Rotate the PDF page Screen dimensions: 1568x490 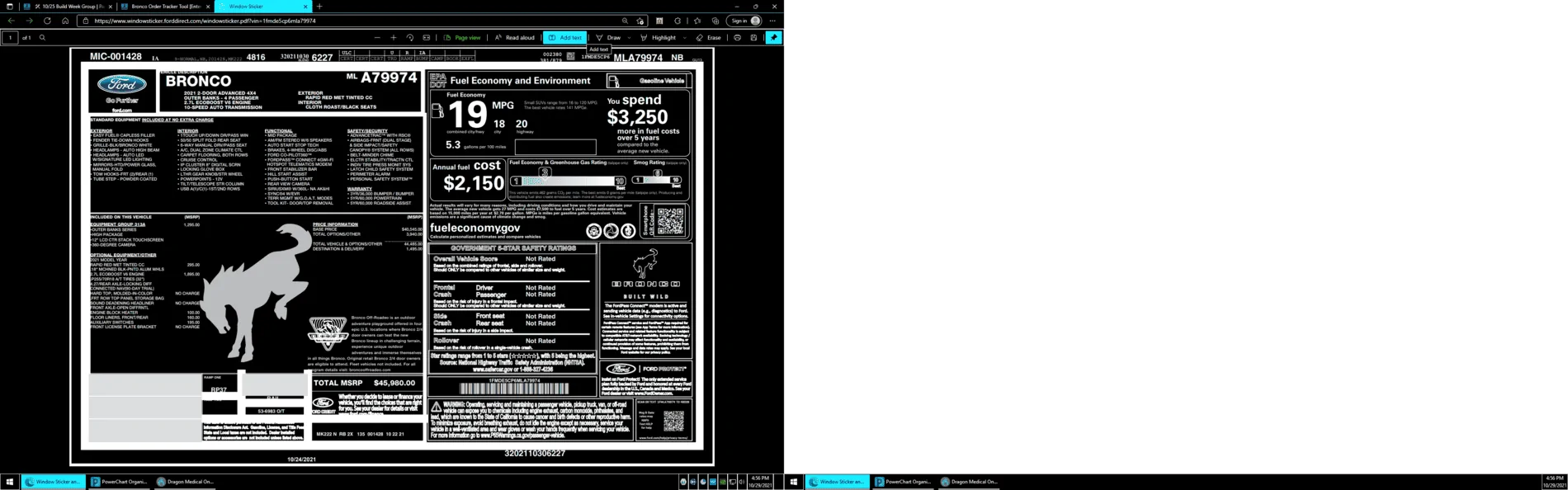410,38
